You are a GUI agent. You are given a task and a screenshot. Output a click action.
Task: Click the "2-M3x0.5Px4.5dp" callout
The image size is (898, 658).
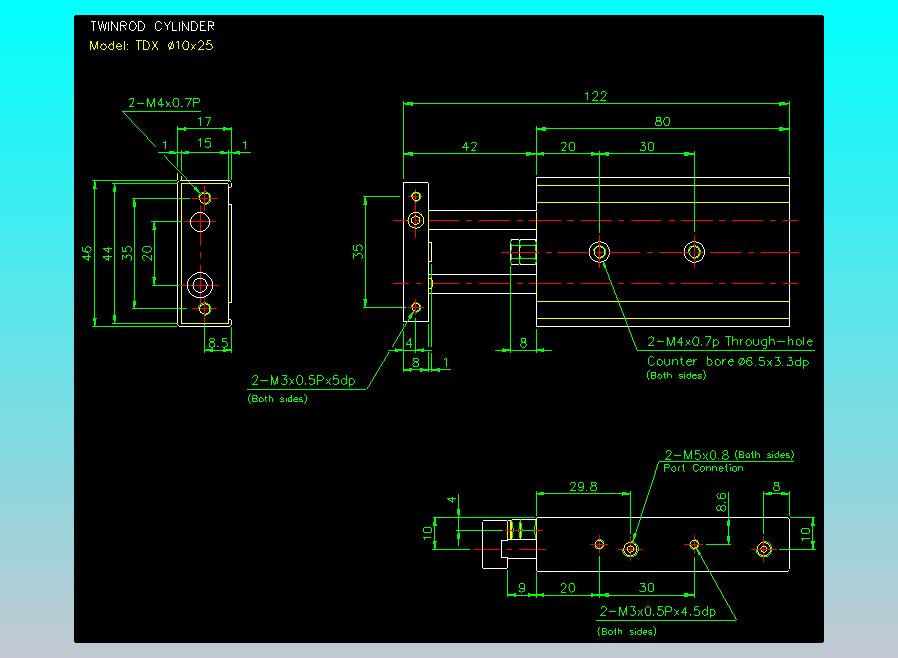tap(657, 612)
